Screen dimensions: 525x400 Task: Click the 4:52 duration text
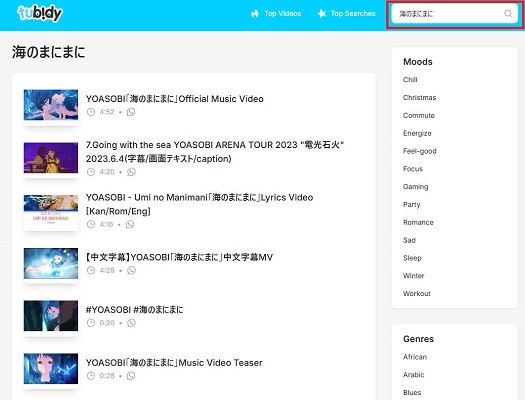point(107,112)
